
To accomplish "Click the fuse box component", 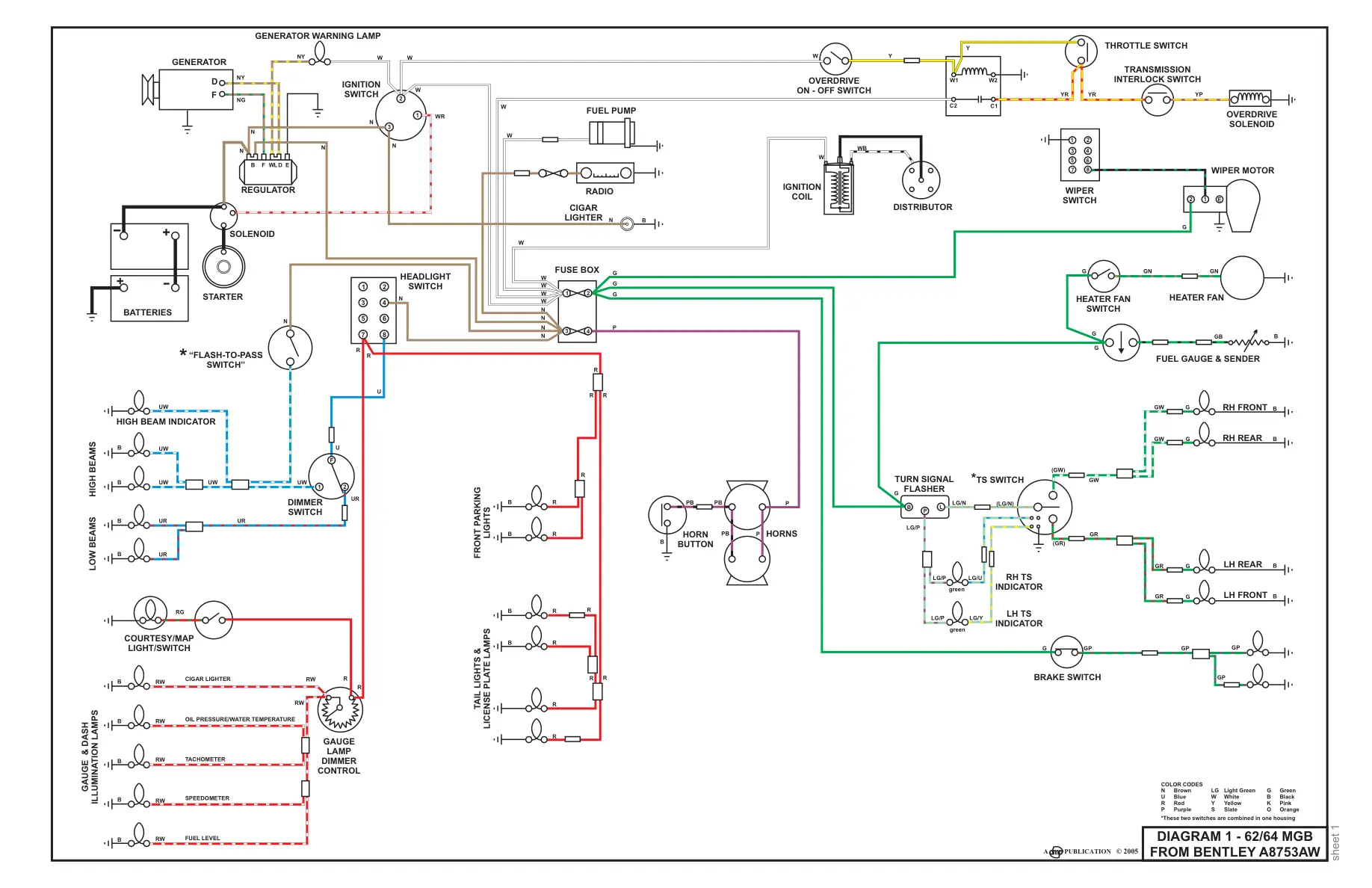I will [578, 311].
